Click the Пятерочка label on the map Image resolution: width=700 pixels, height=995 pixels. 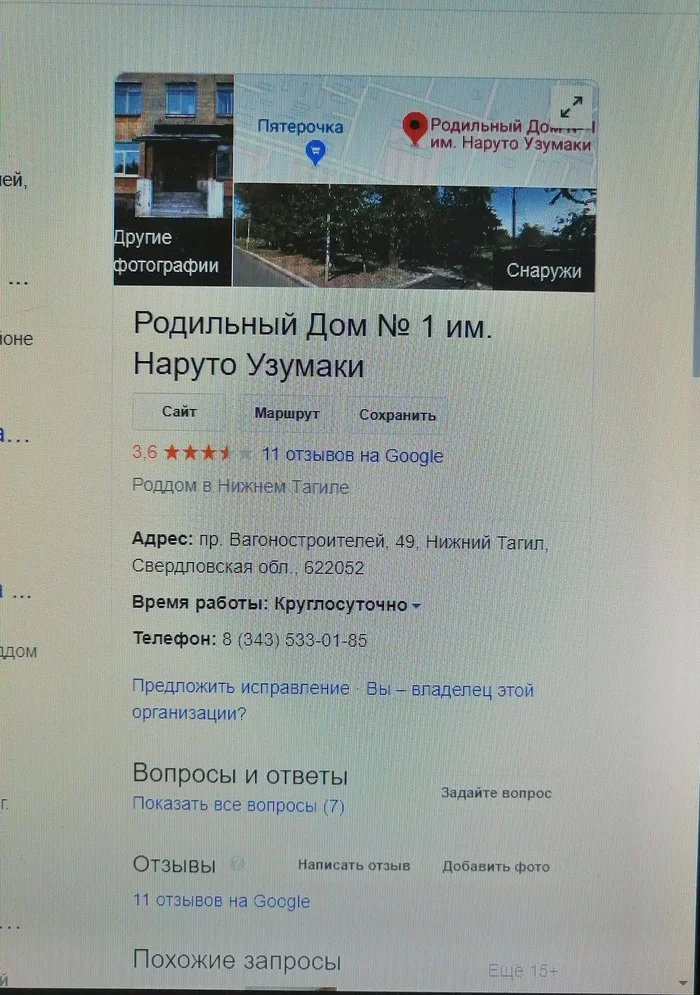(300, 127)
